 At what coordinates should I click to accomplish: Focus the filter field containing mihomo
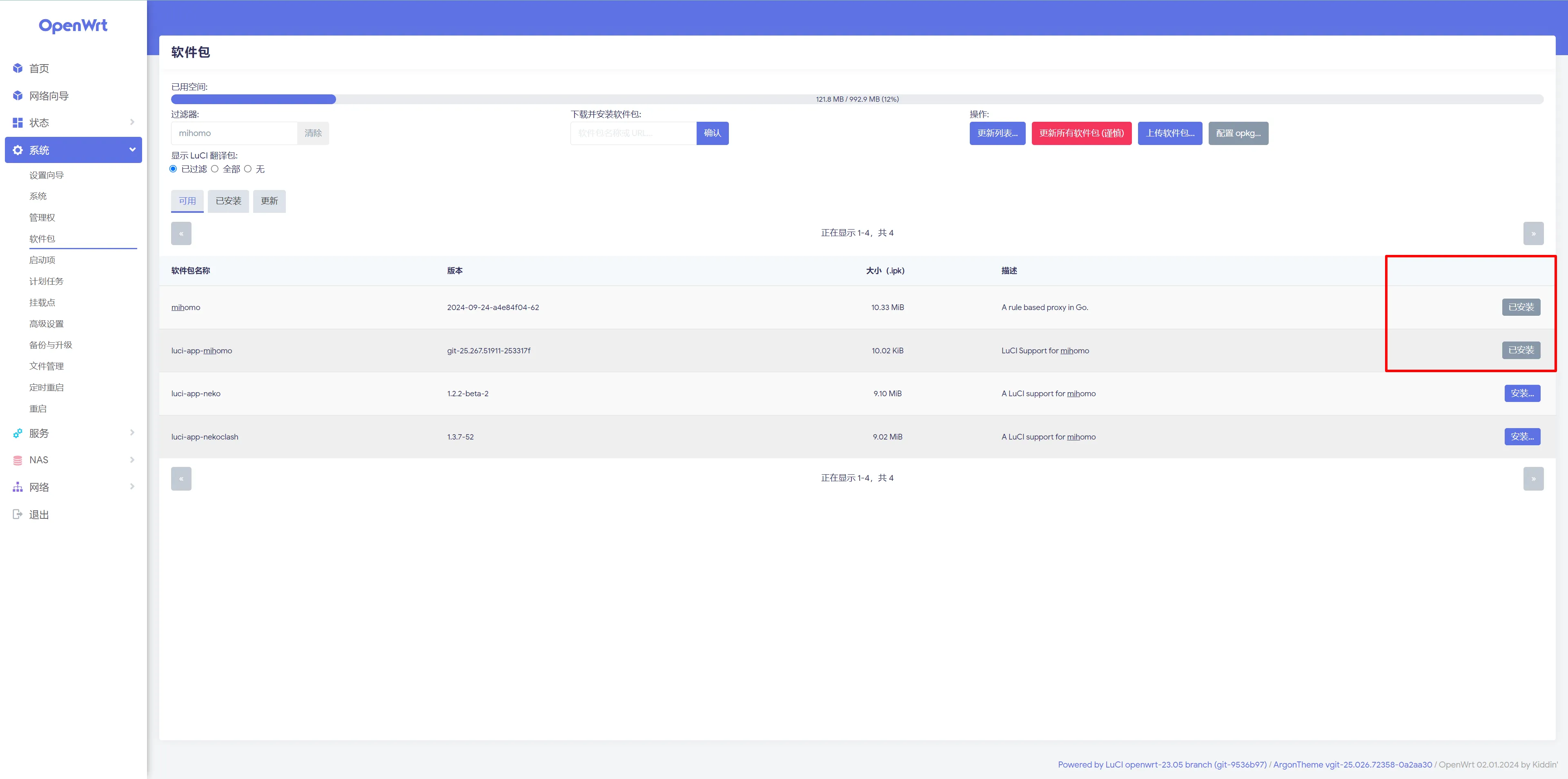pyautogui.click(x=234, y=134)
